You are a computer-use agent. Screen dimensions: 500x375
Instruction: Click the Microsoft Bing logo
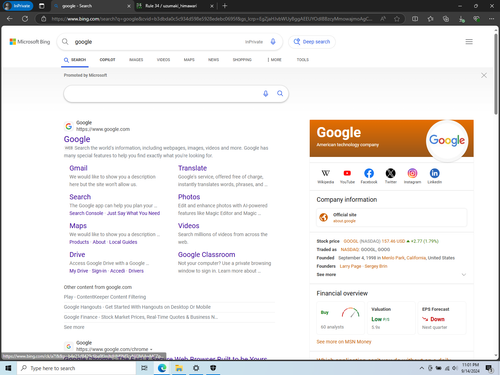(30, 42)
